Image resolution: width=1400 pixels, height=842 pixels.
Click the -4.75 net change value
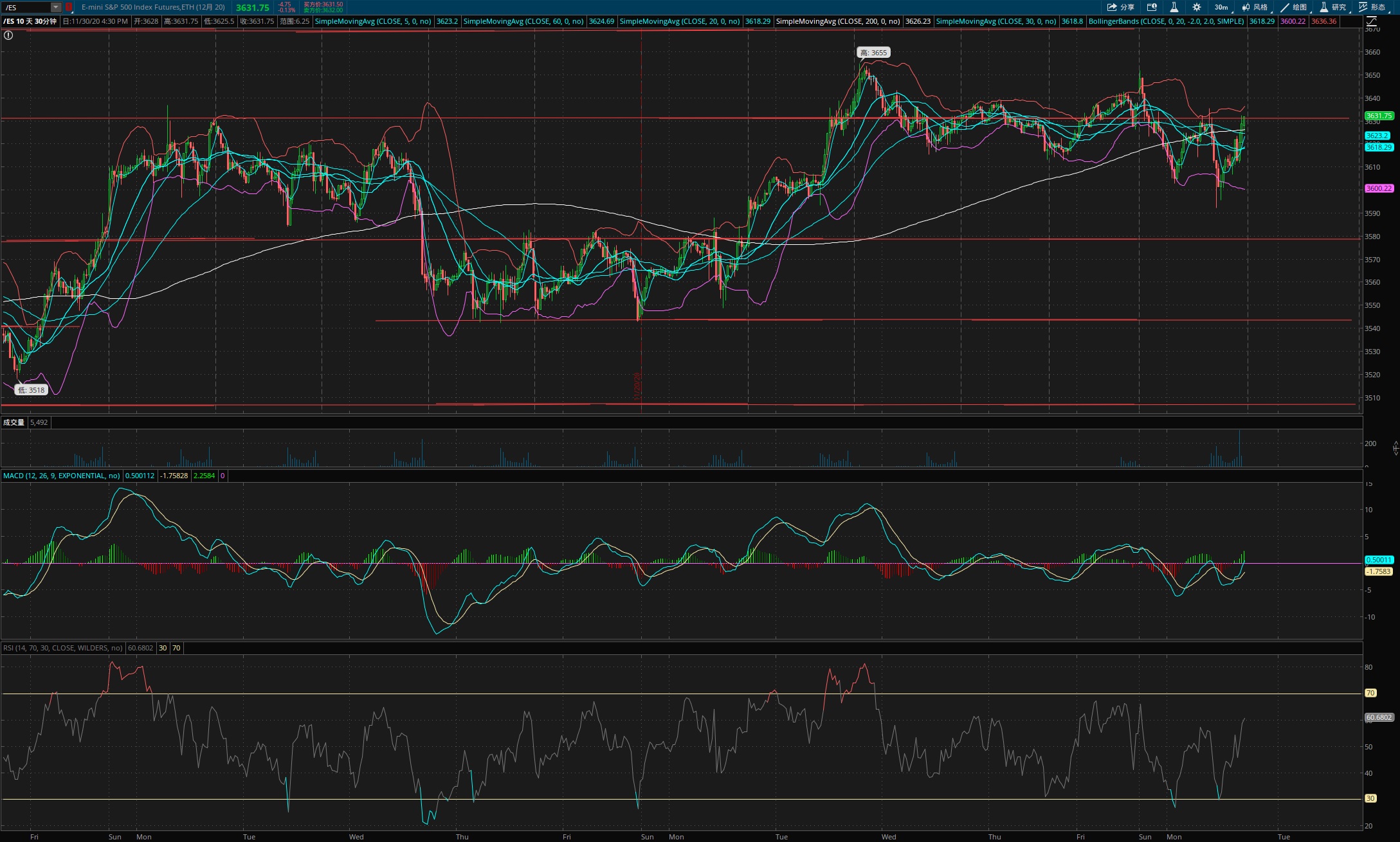284,4
